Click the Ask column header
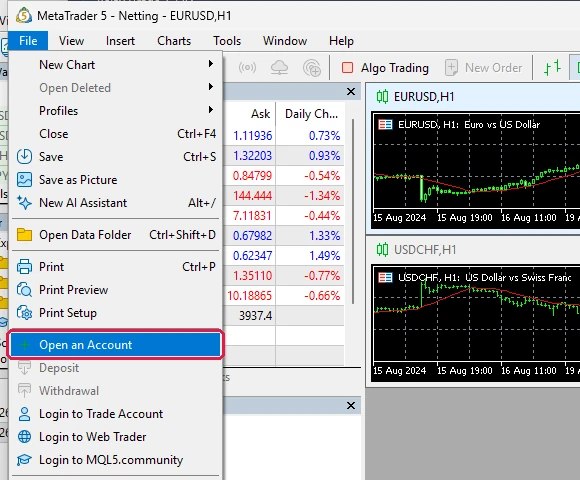Image resolution: width=580 pixels, height=480 pixels. (260, 114)
